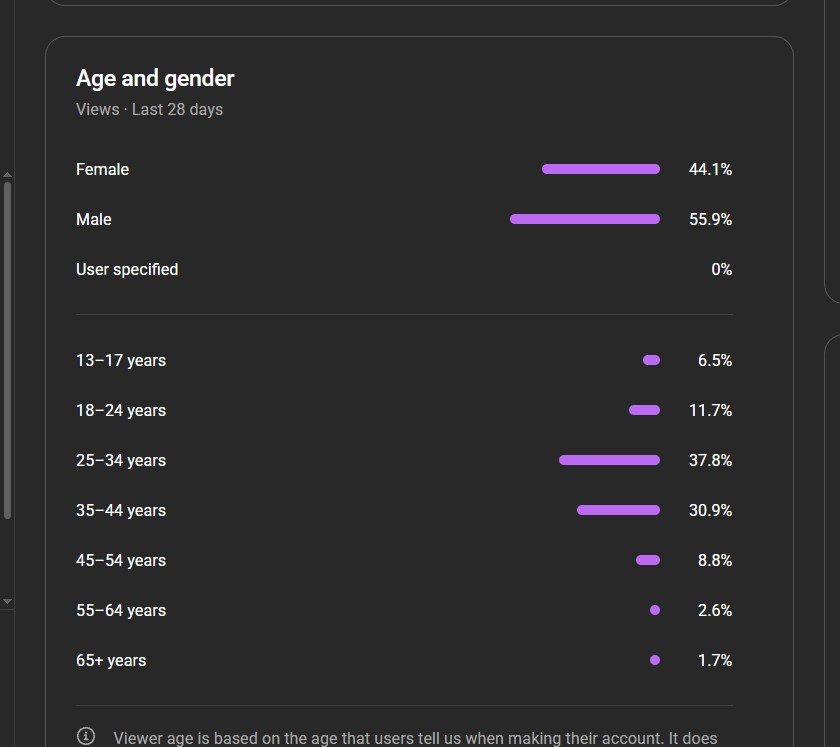Click the 37.8% value for 25–34 years
Viewport: 840px width, 747px height.
[x=710, y=460]
